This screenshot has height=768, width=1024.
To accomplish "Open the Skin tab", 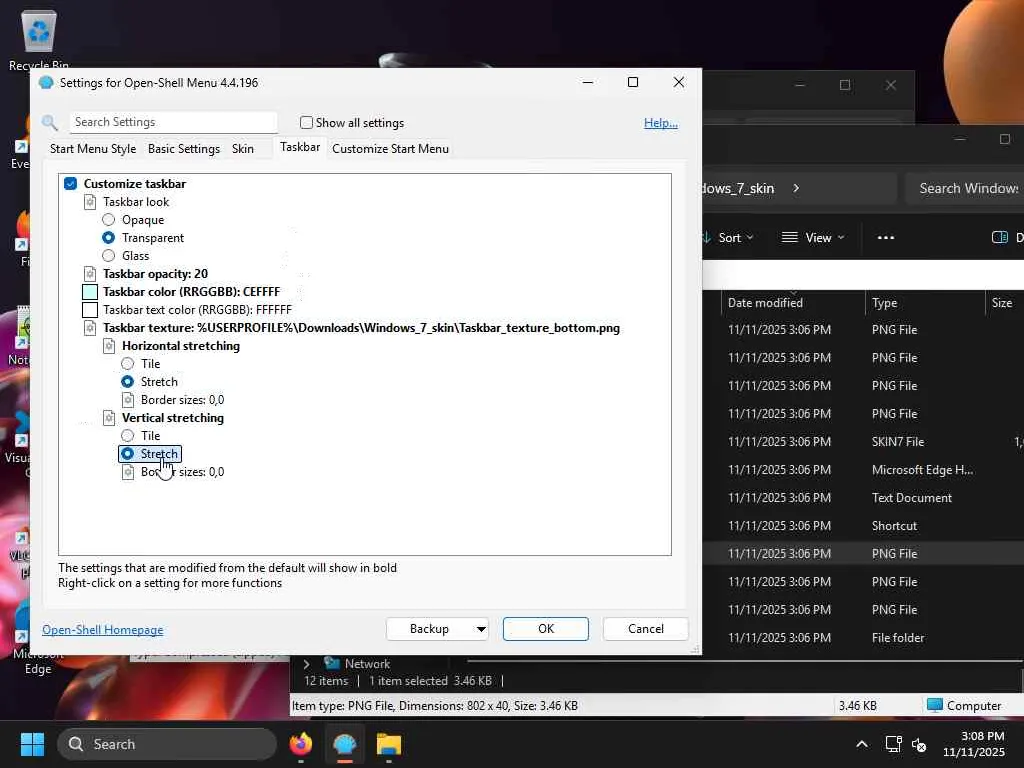I will coord(243,149).
